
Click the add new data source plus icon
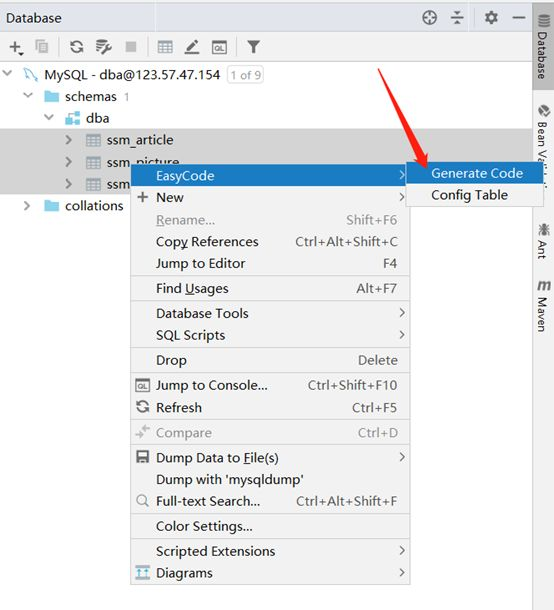[16, 47]
